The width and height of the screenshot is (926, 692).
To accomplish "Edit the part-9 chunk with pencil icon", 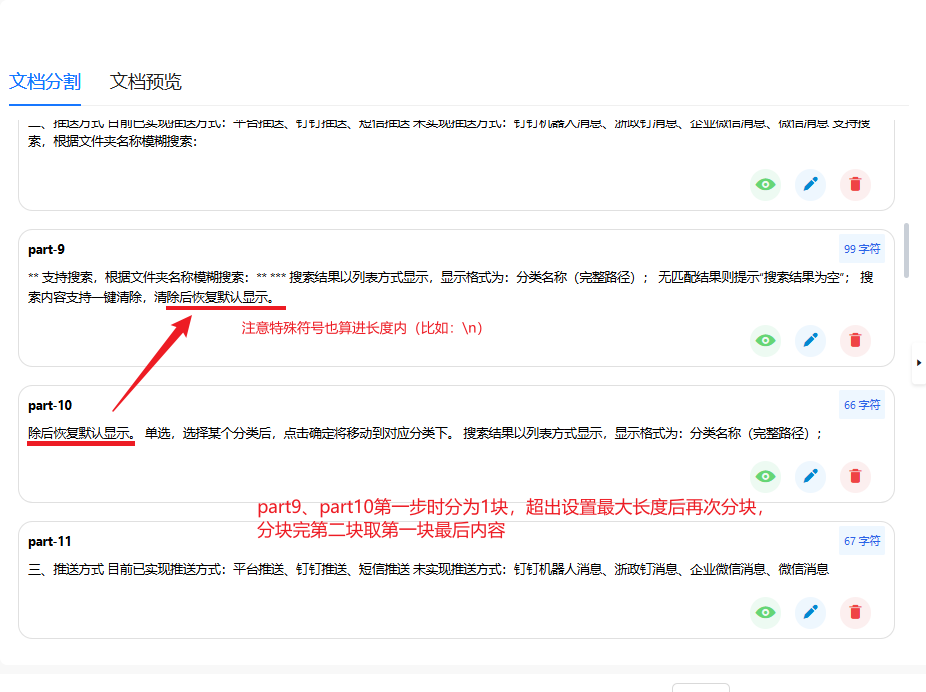I will 810,341.
